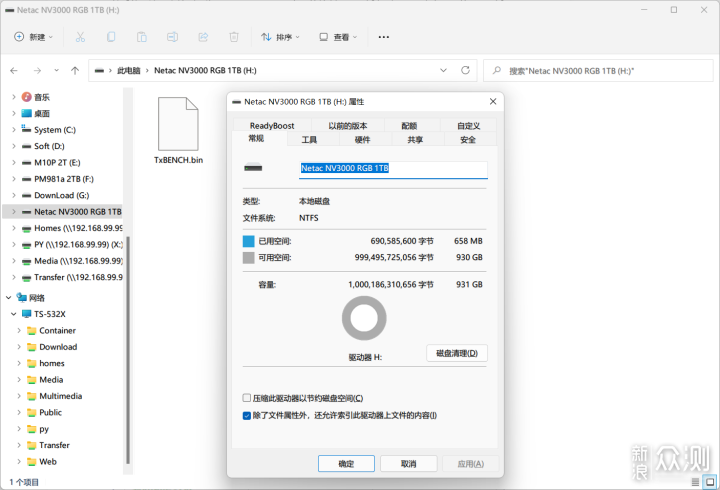Click the Rename icon in toolbar
The height and width of the screenshot is (490, 720).
tap(173, 37)
